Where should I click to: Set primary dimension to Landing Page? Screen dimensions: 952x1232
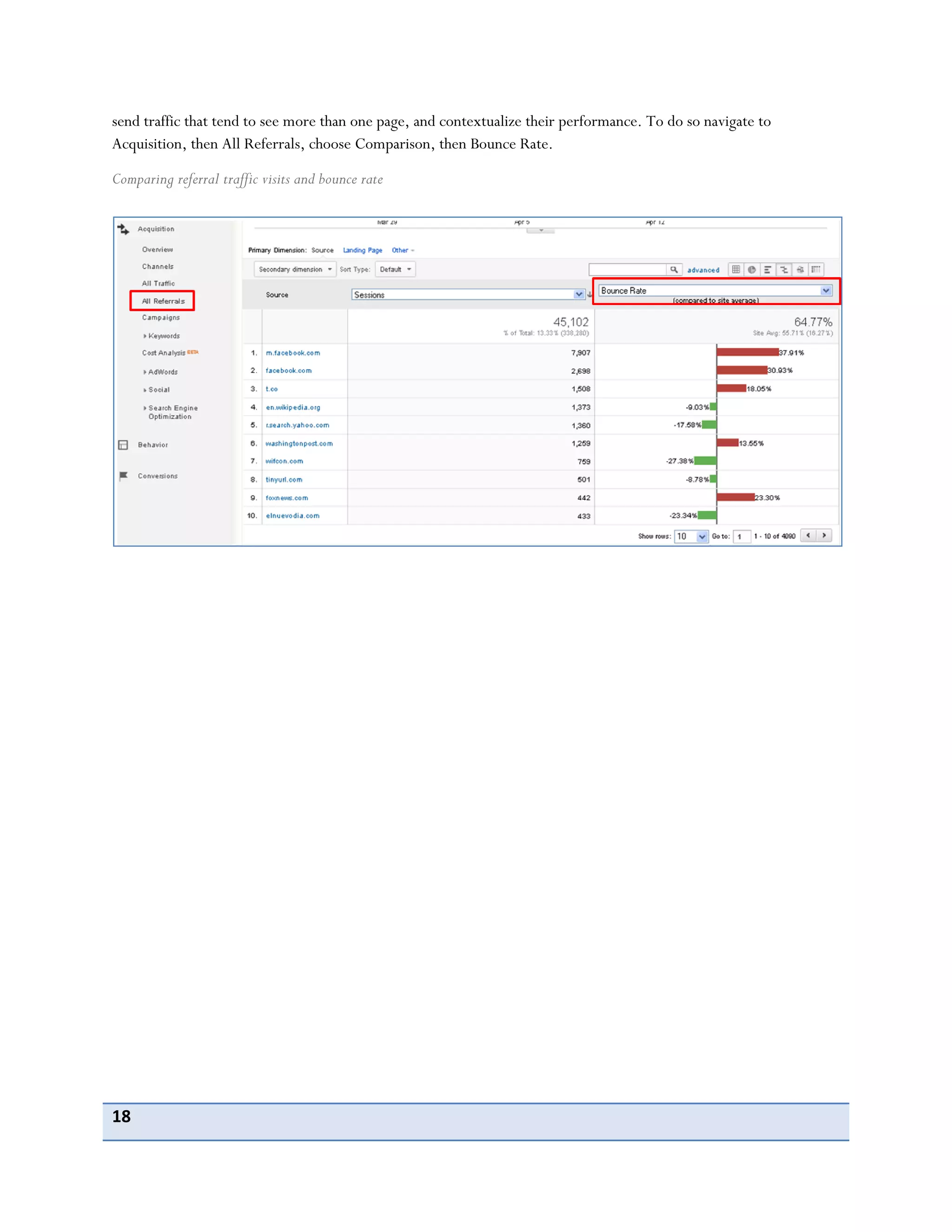363,251
